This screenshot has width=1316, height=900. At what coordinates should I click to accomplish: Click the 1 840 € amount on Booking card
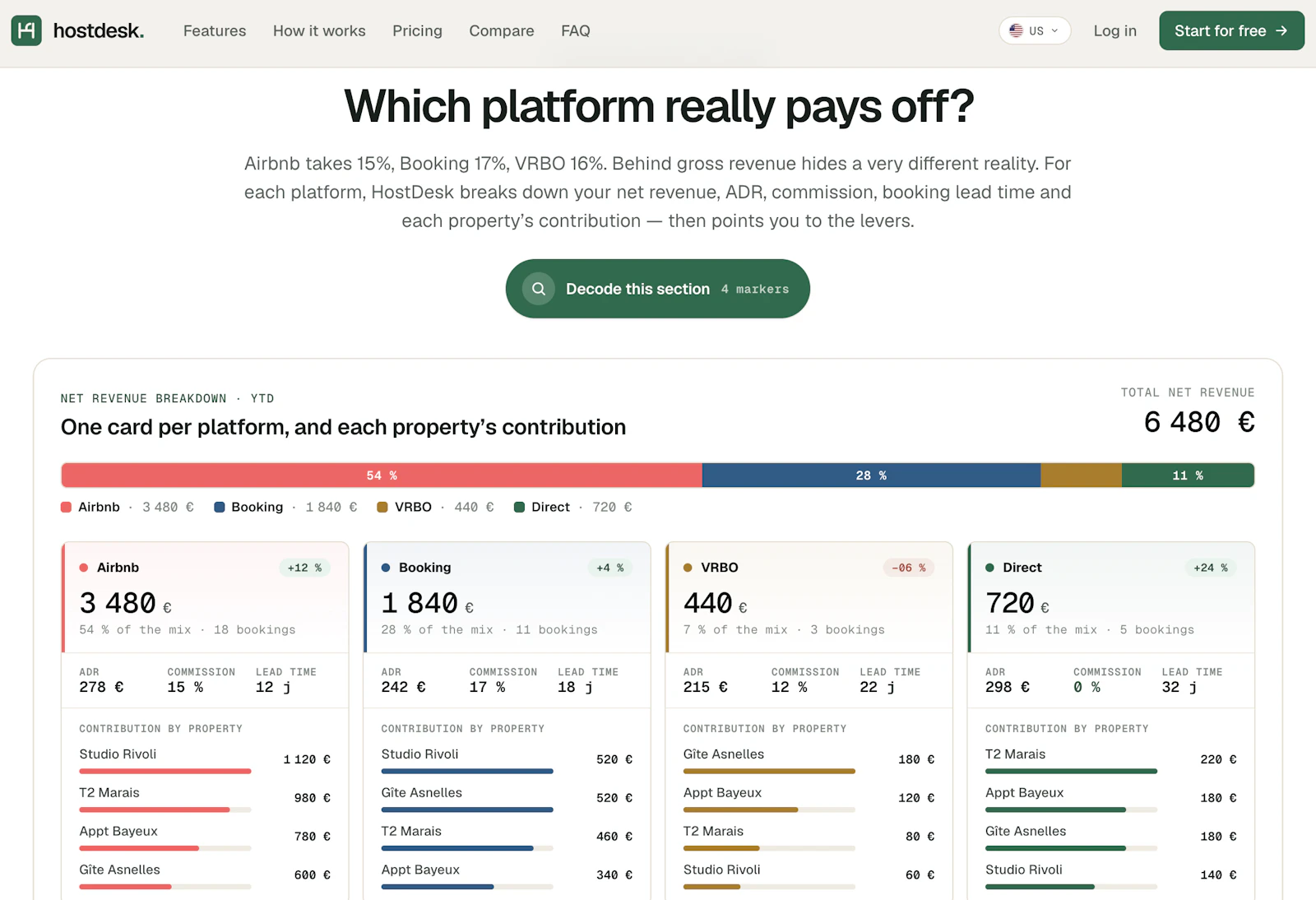tap(427, 603)
